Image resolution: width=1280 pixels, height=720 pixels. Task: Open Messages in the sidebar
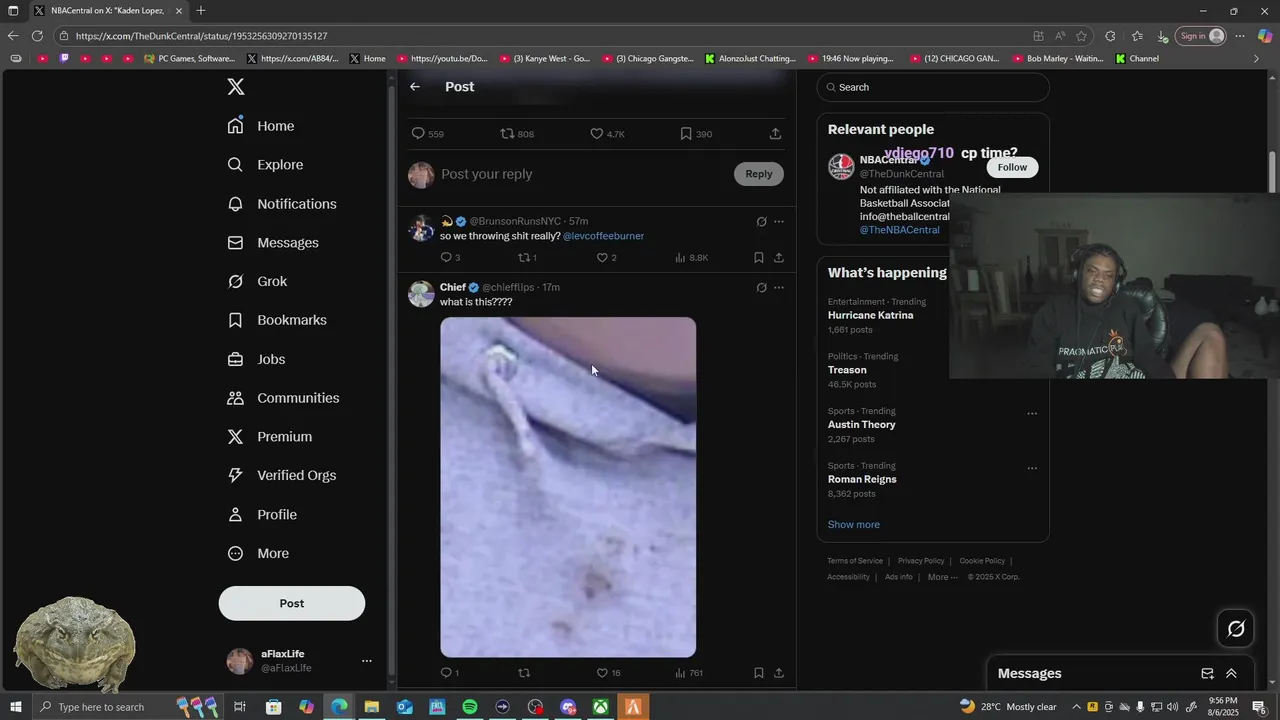(x=272, y=243)
